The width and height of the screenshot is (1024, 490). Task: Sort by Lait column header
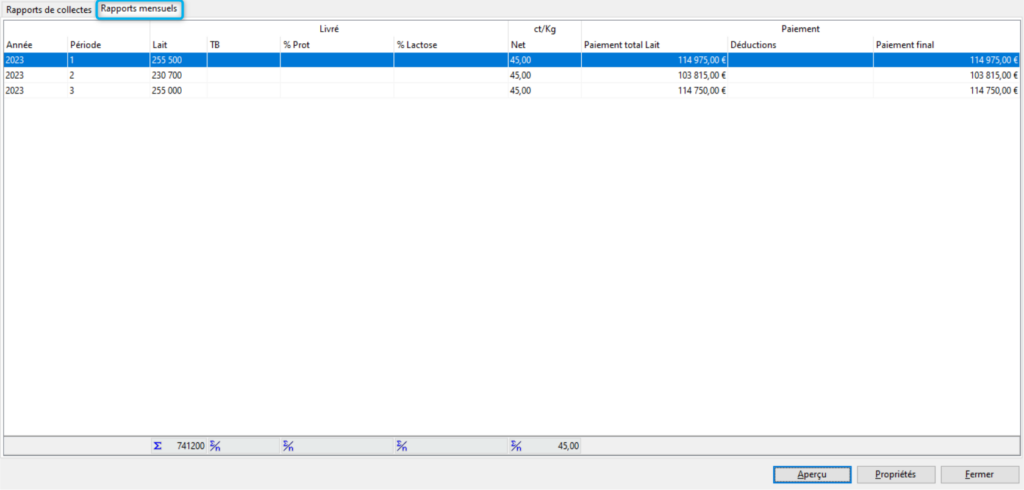click(178, 44)
